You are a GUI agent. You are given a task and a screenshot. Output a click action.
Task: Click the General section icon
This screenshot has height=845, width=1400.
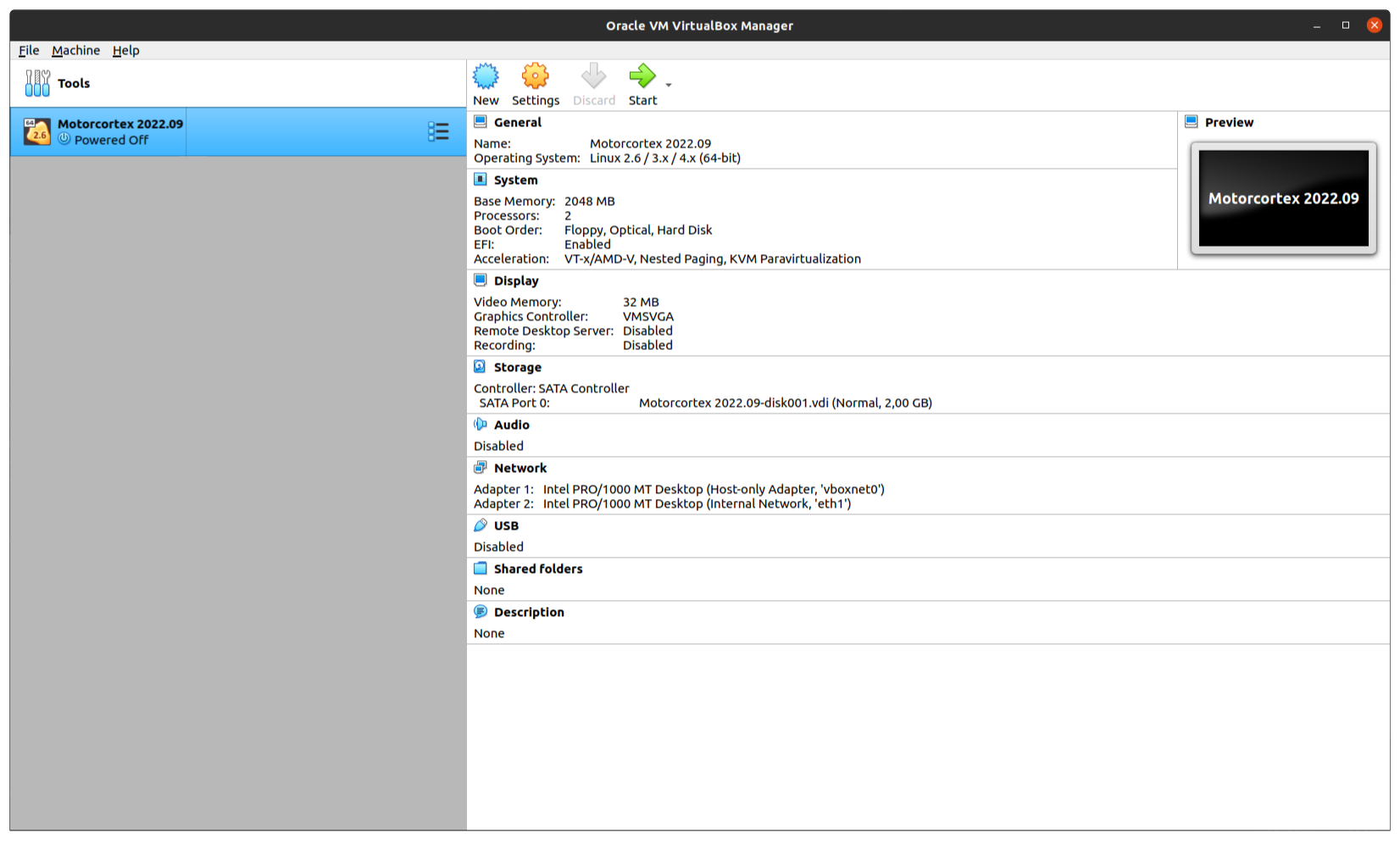point(481,122)
